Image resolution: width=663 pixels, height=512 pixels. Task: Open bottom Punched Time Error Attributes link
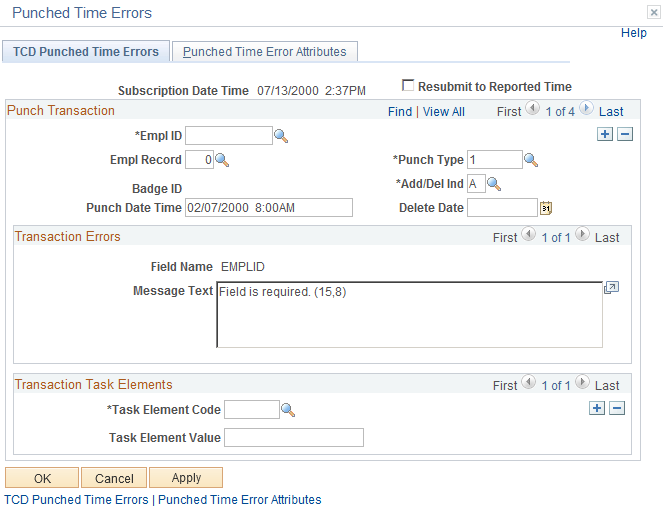coord(240,500)
